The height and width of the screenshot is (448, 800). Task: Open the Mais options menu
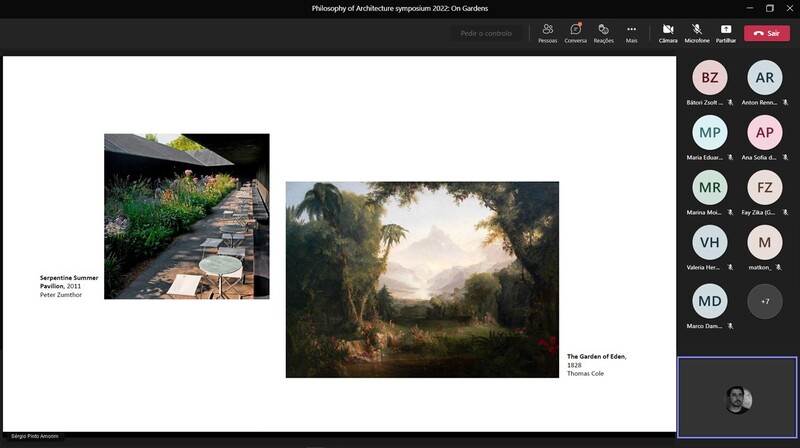pos(632,33)
